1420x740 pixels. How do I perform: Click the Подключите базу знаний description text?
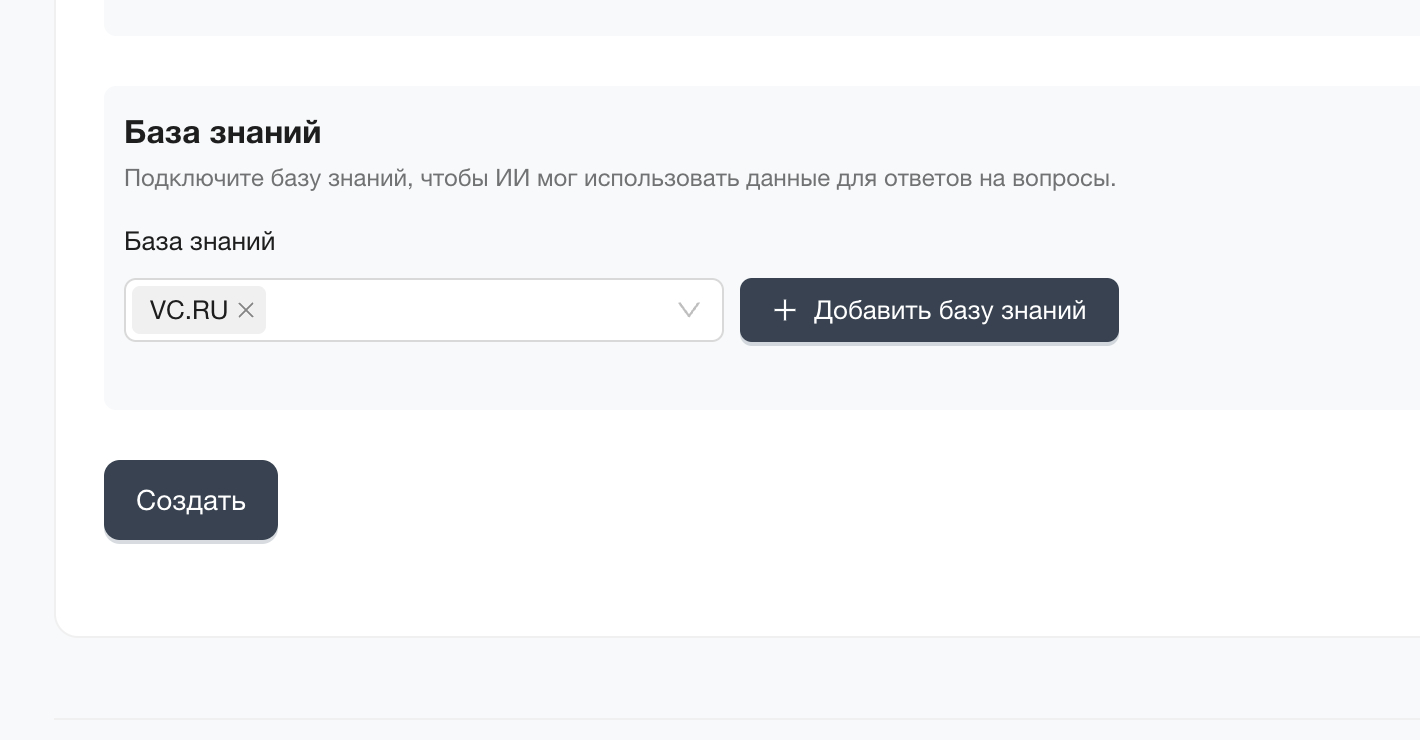[x=619, y=179]
